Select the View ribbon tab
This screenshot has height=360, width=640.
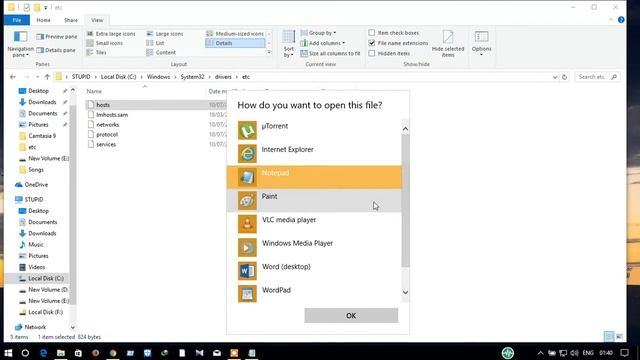pyautogui.click(x=97, y=20)
